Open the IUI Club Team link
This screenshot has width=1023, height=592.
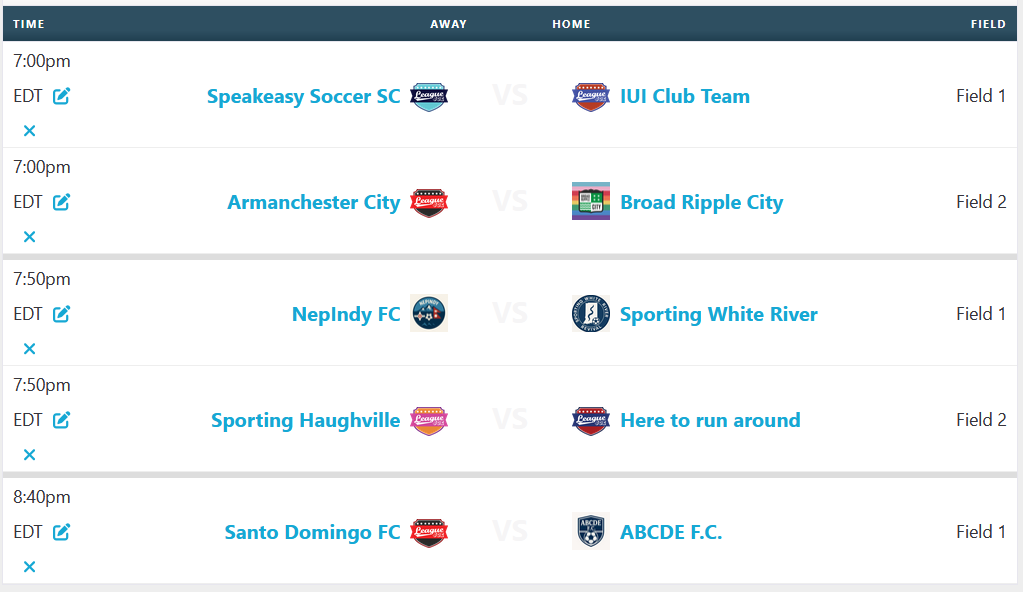coord(684,96)
